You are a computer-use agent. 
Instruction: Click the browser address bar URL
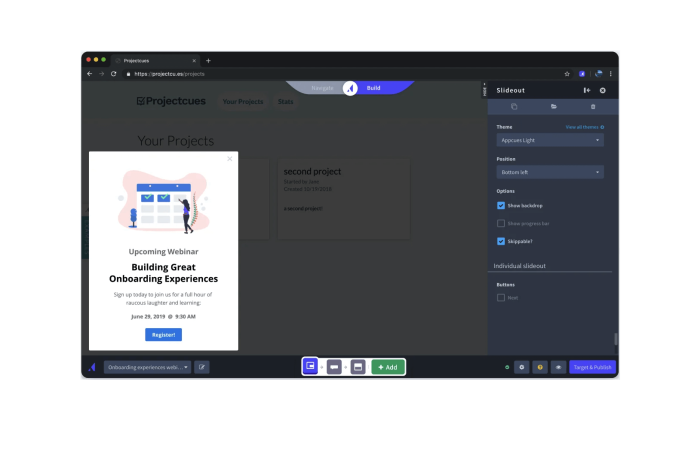tap(169, 74)
